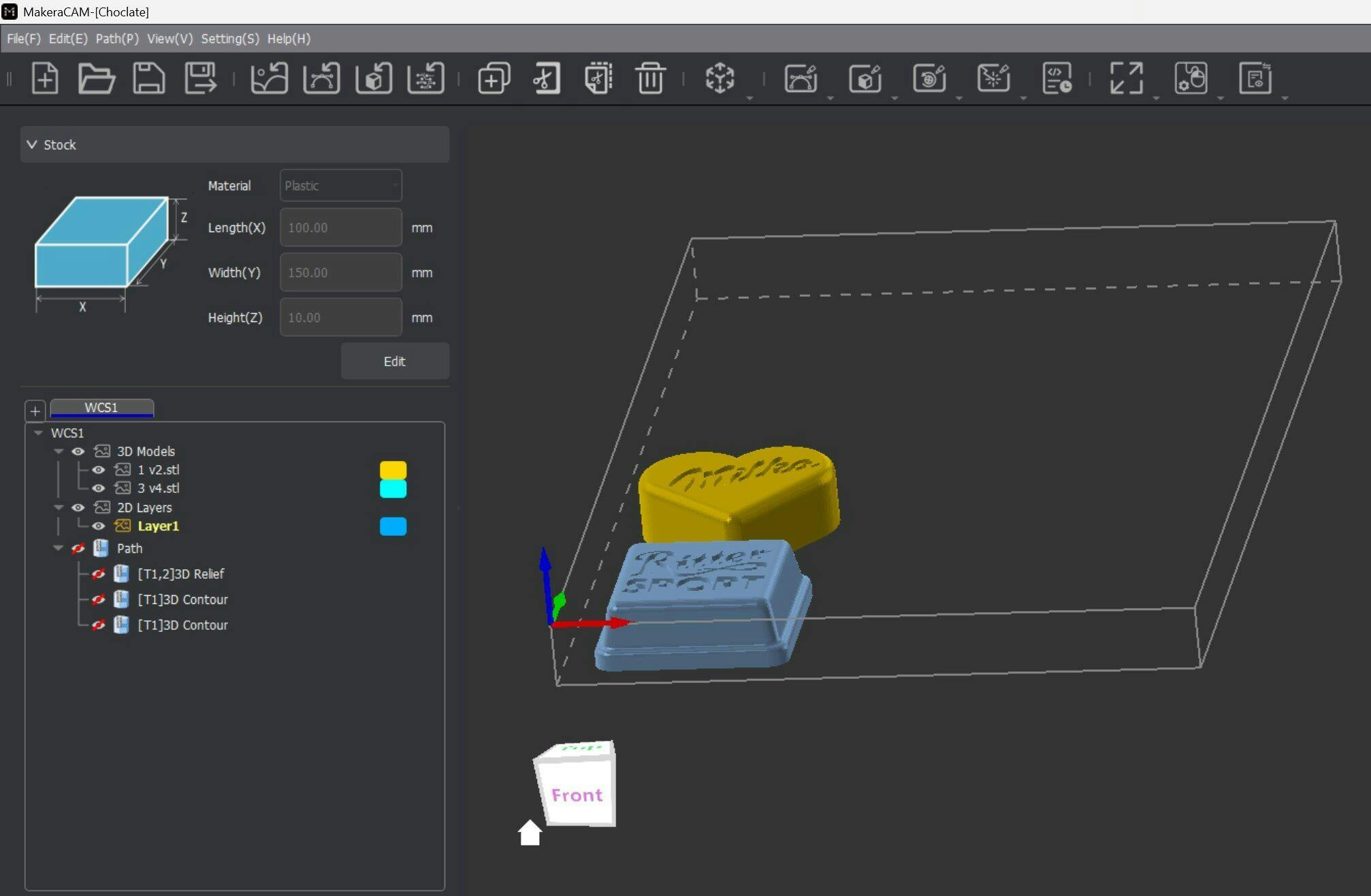Click the Fit view expand-arrows icon
Screen dimensions: 1371x896
pos(1126,78)
